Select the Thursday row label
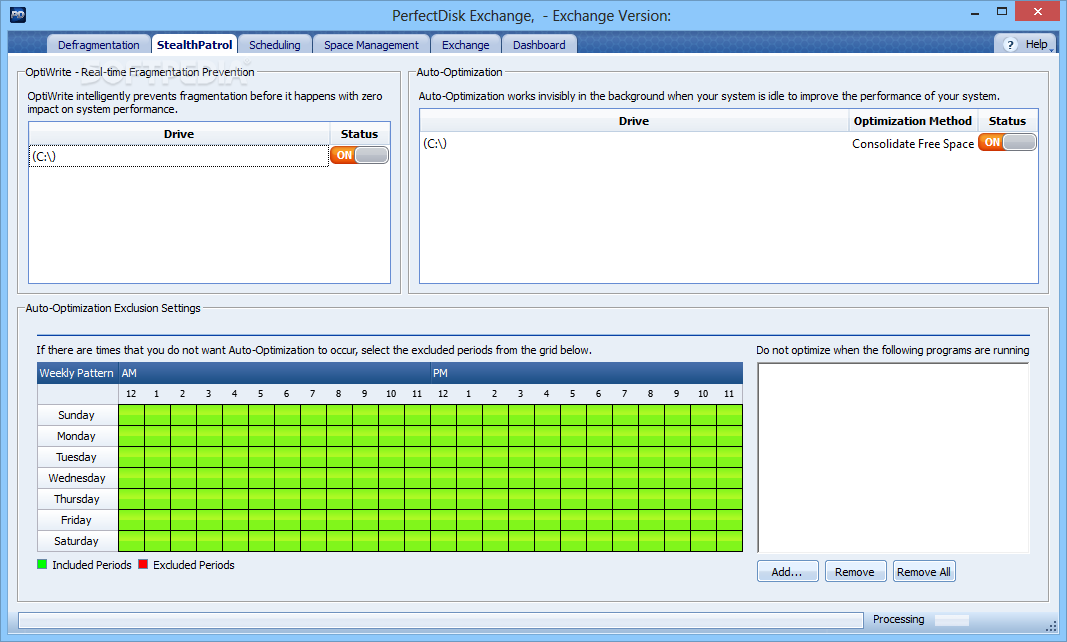Screen dimensions: 1067x642 pyautogui.click(x=77, y=499)
